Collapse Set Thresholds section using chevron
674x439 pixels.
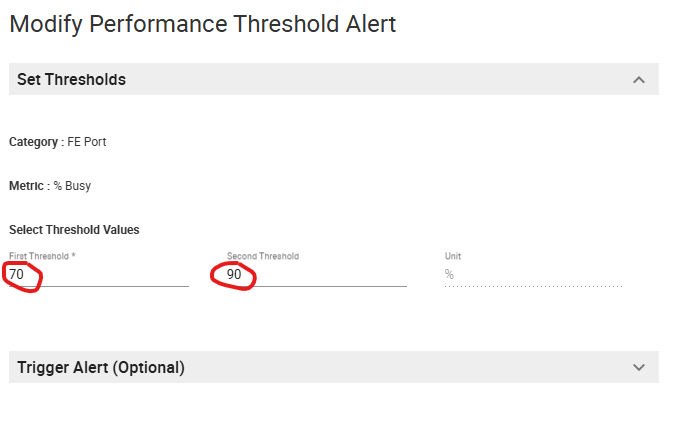point(639,79)
